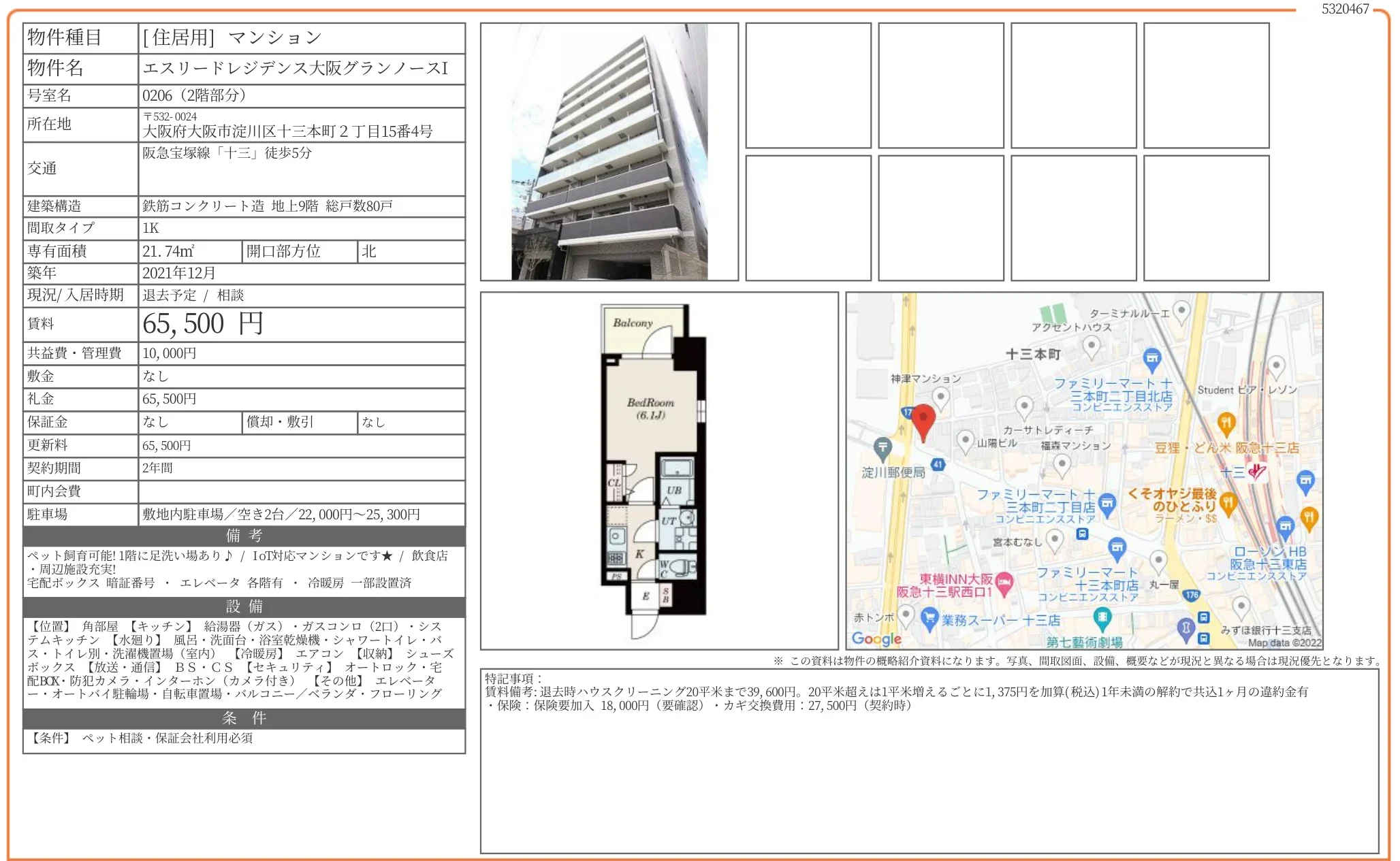Click the bus stop icon near 宮本むなし
This screenshot has height=861, width=1400.
[x=1082, y=534]
